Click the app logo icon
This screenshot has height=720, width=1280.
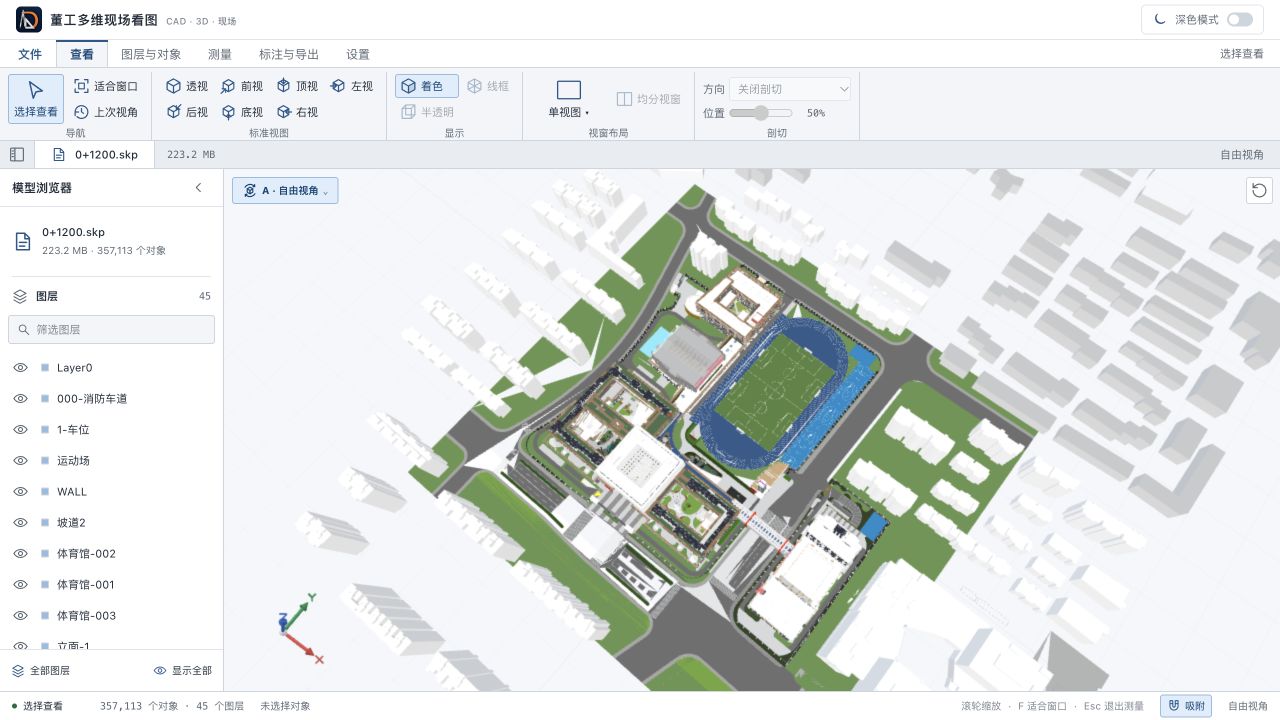29,19
